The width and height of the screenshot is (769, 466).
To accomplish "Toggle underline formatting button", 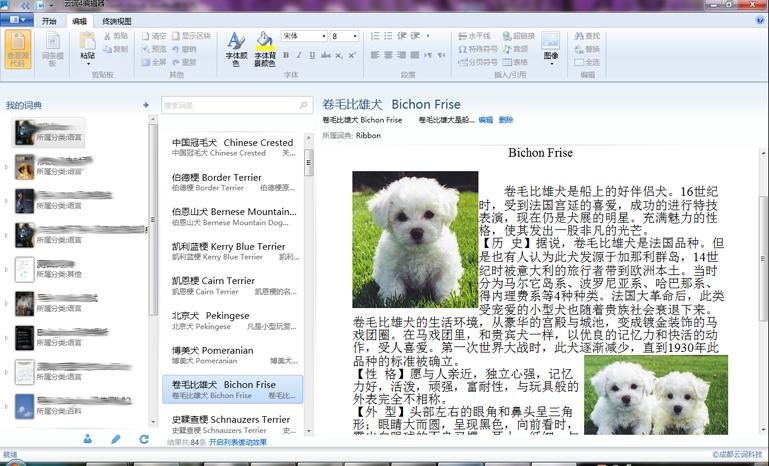I will point(312,55).
